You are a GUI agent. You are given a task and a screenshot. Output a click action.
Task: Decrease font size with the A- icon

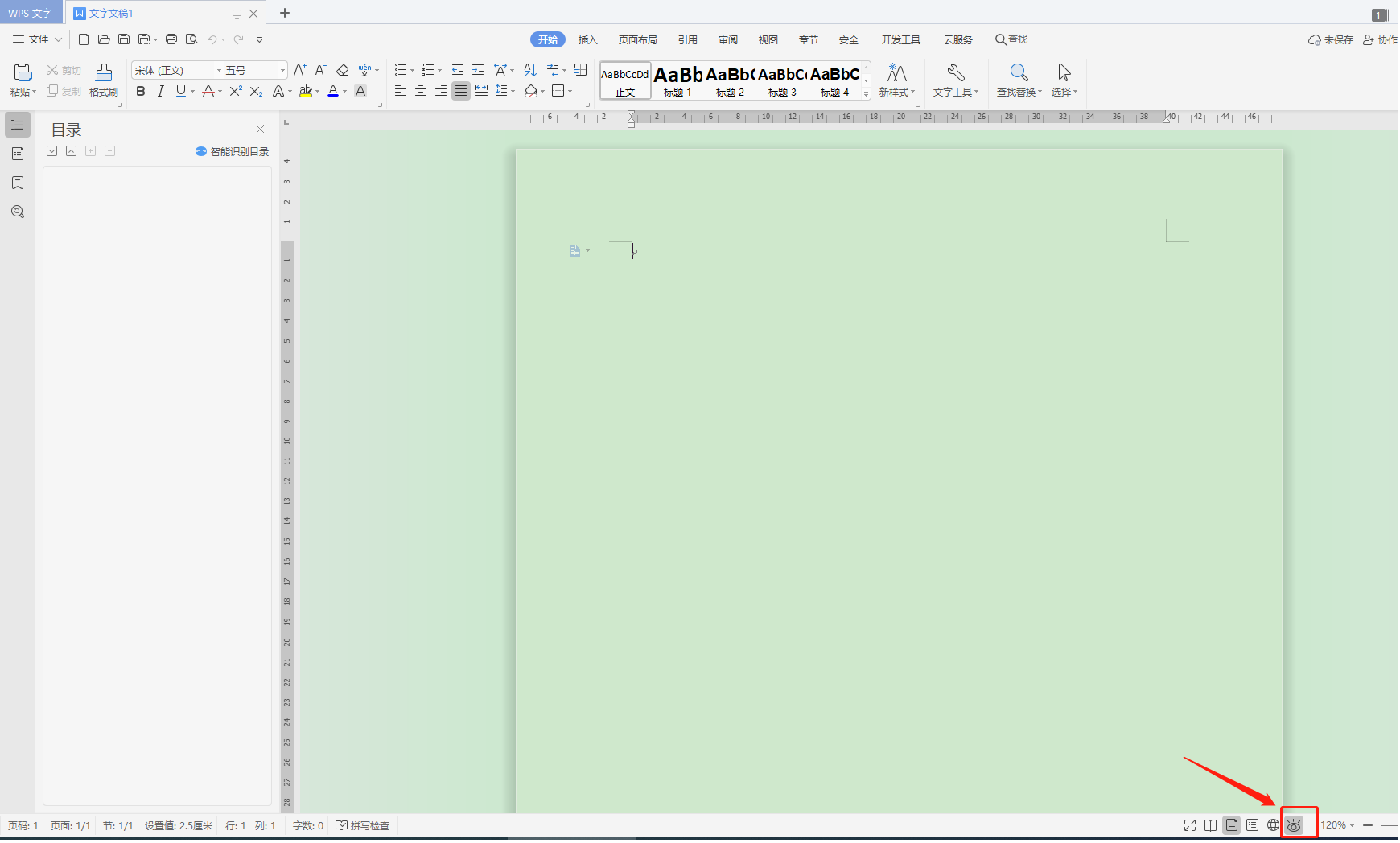click(320, 70)
